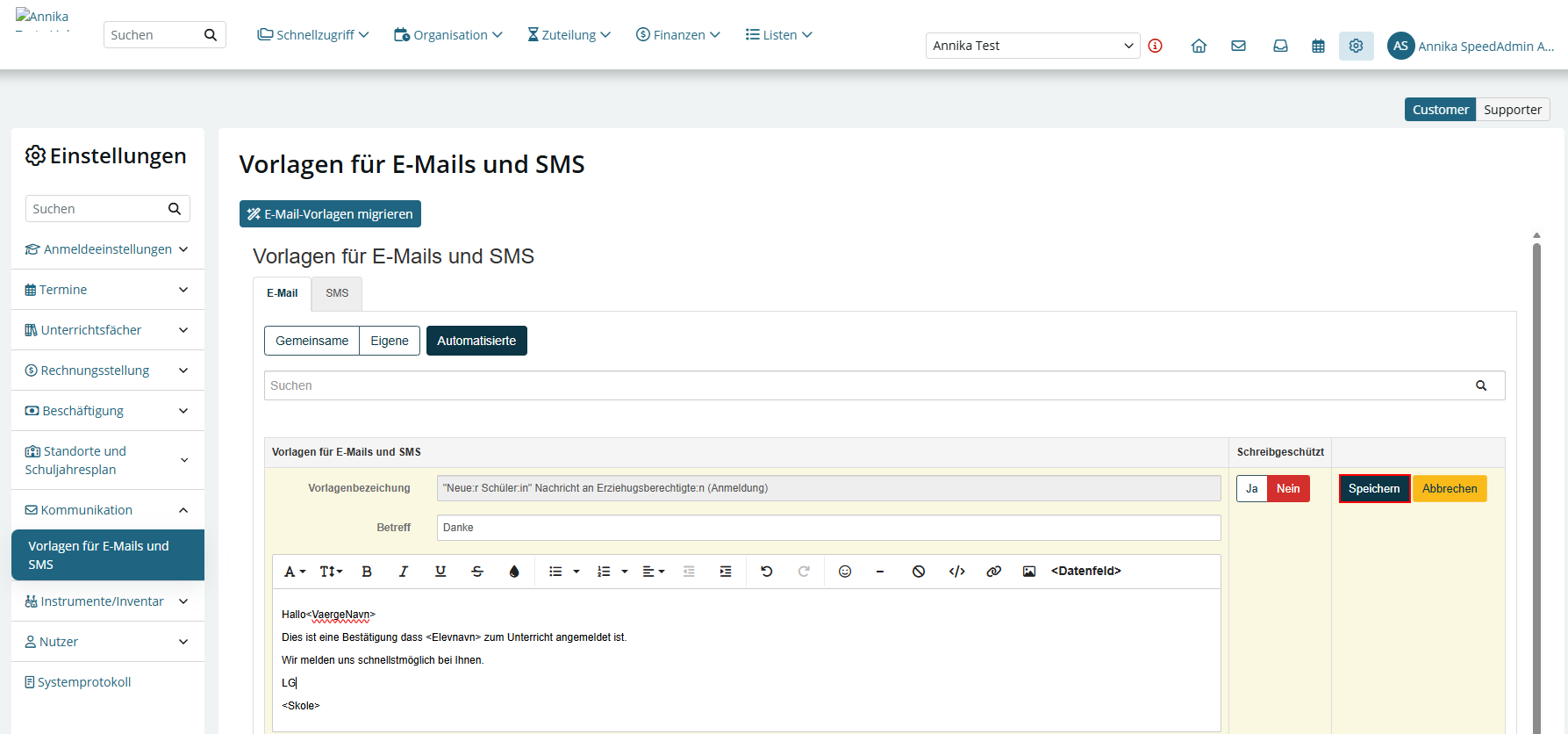Open the text alignment dropdown
The width and height of the screenshot is (1568, 734).
tap(654, 572)
